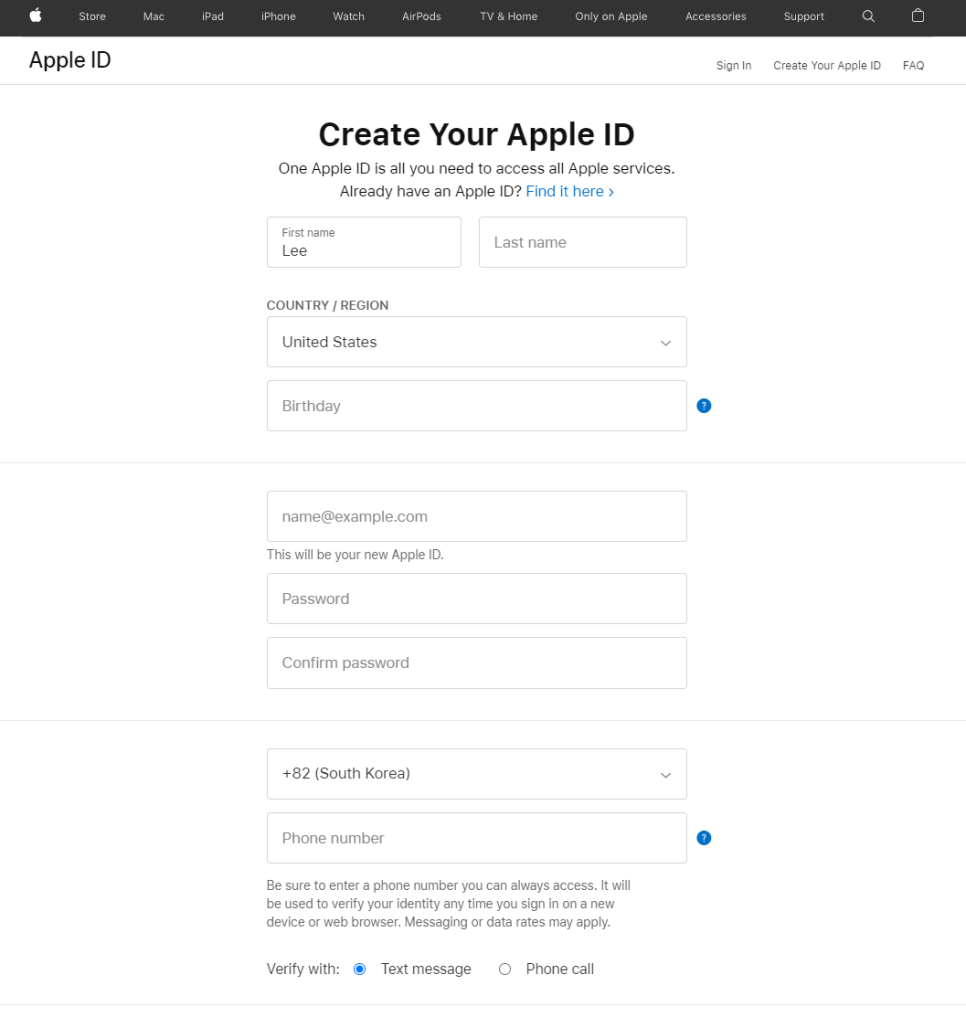This screenshot has width=966, height=1017.
Task: Open the shopping bag icon
Action: (918, 16)
